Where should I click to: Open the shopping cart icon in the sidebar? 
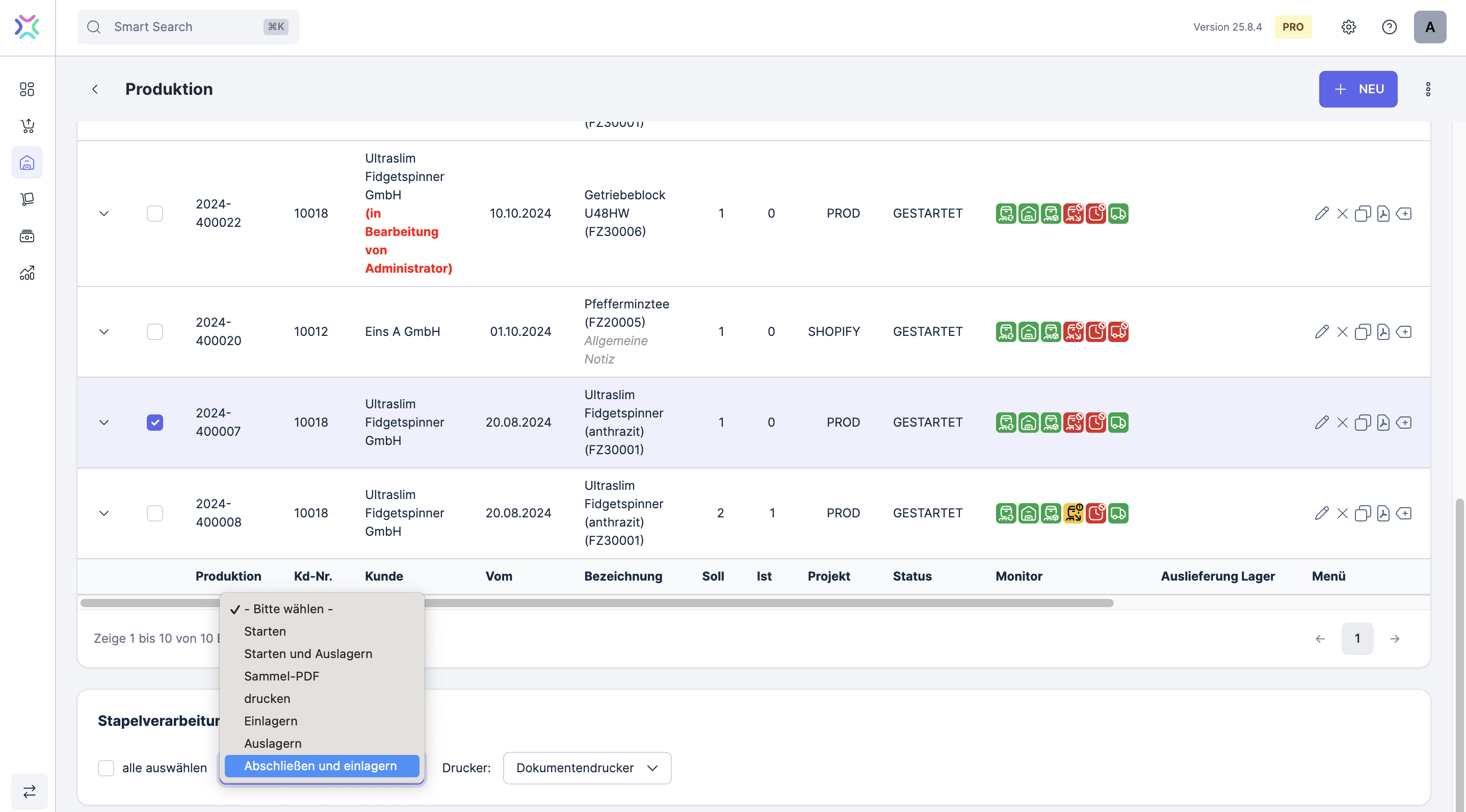pyautogui.click(x=27, y=126)
